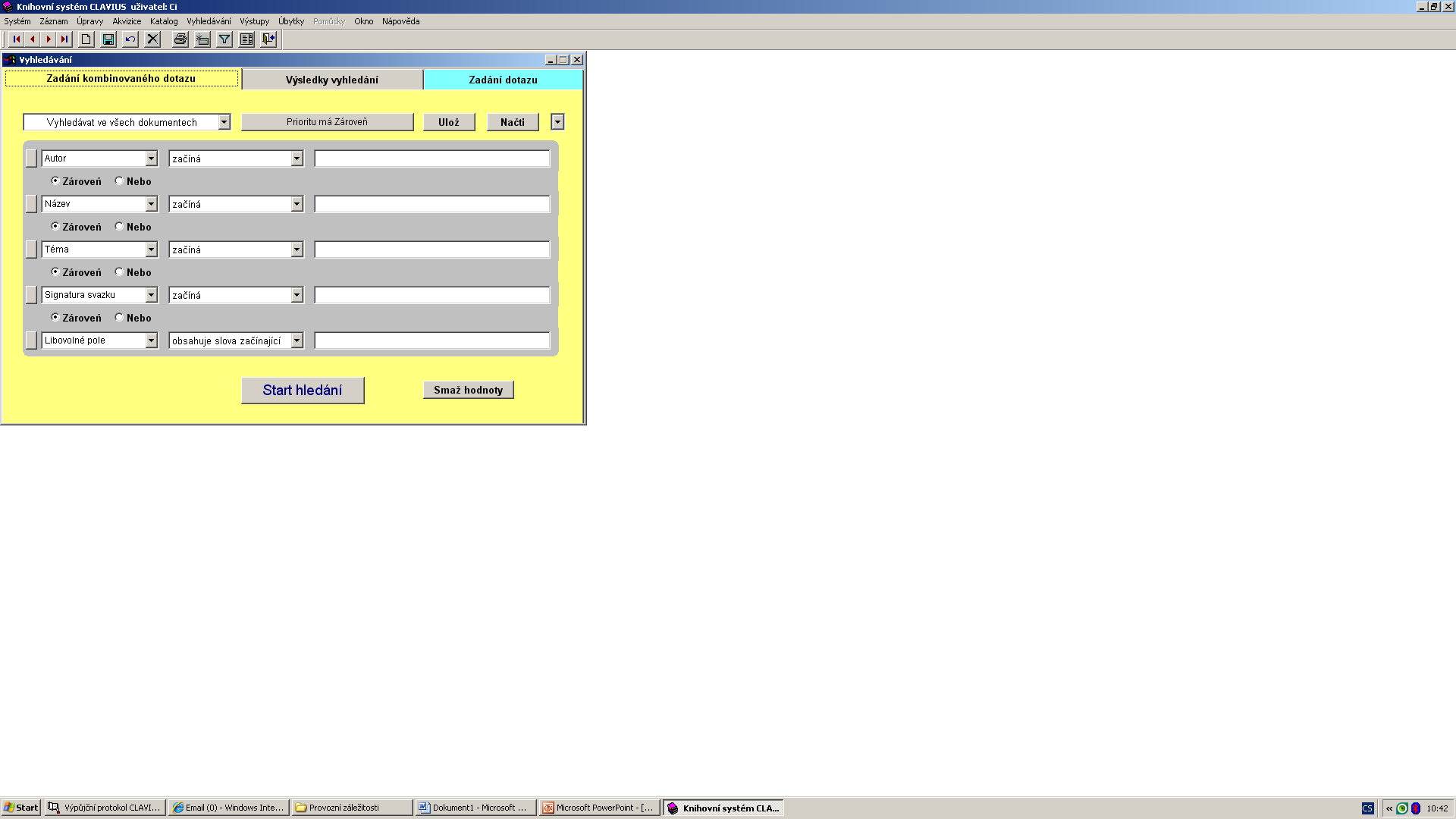Open 'obsahuje slova začínající' operator dropdown
This screenshot has width=1456, height=819.
click(297, 340)
